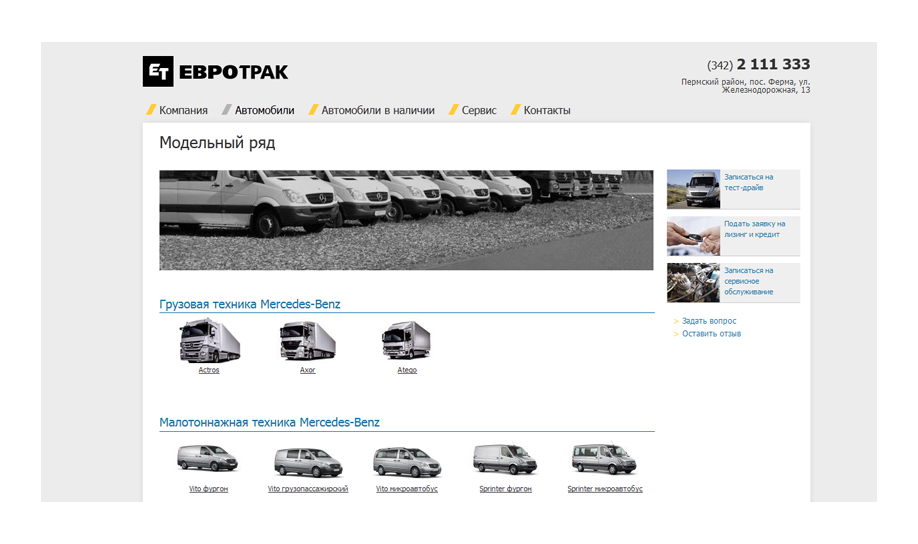918x544 pixels.
Task: Open Записаться на сервисное обслуживание link
Action: coord(748,281)
